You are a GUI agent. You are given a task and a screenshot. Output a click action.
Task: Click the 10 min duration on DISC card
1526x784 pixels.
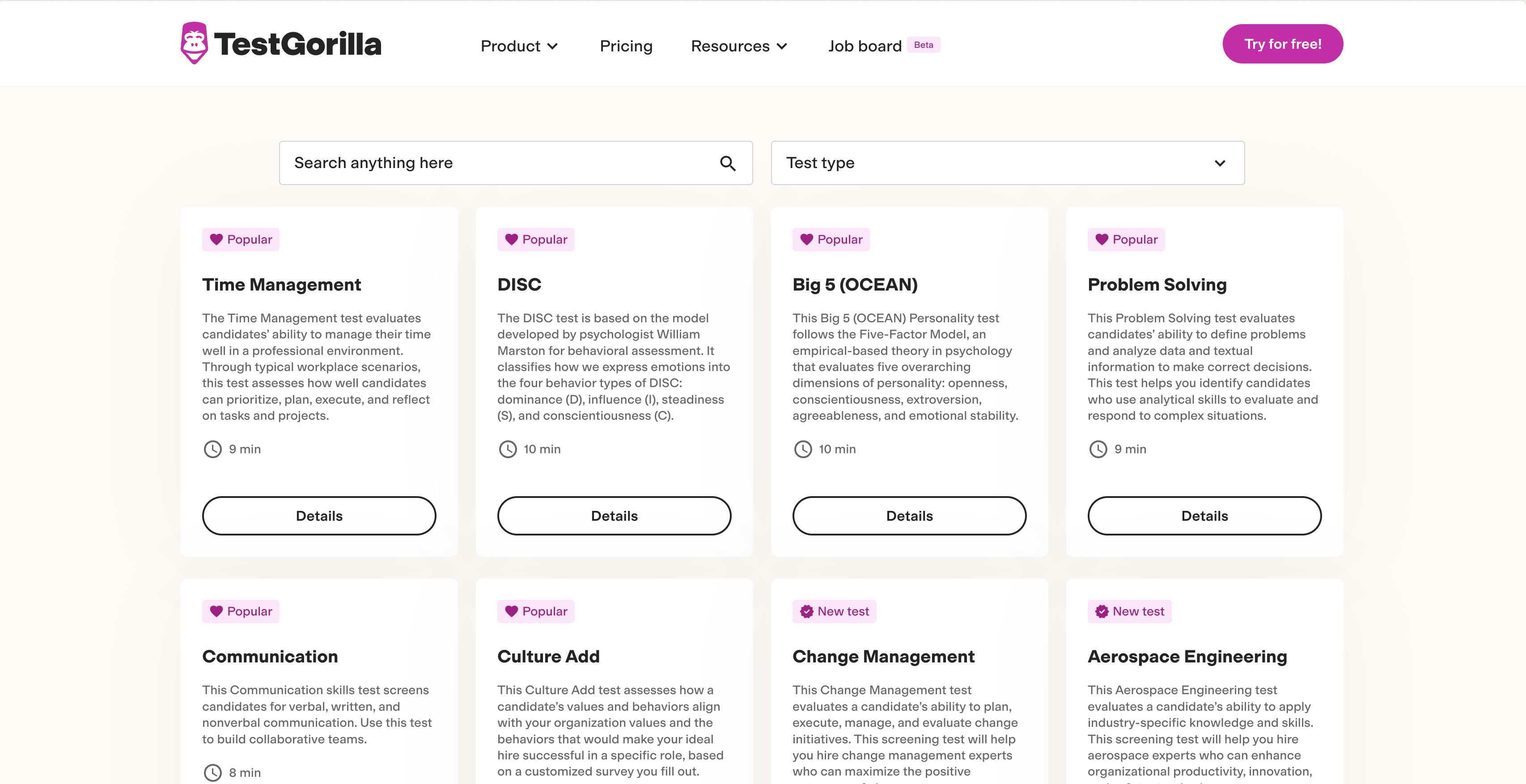point(542,450)
